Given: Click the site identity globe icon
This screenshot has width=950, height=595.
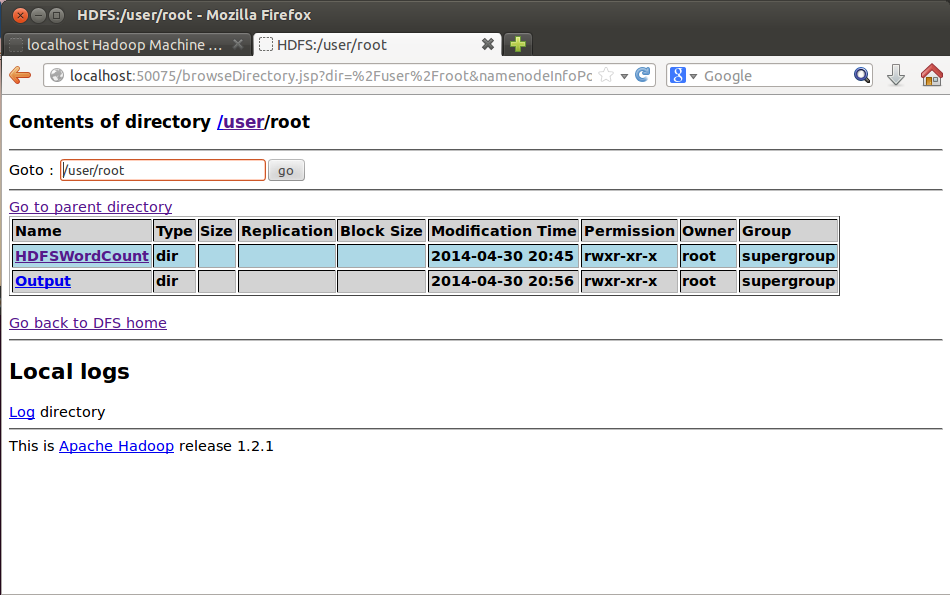Looking at the screenshot, I should click(x=57, y=75).
